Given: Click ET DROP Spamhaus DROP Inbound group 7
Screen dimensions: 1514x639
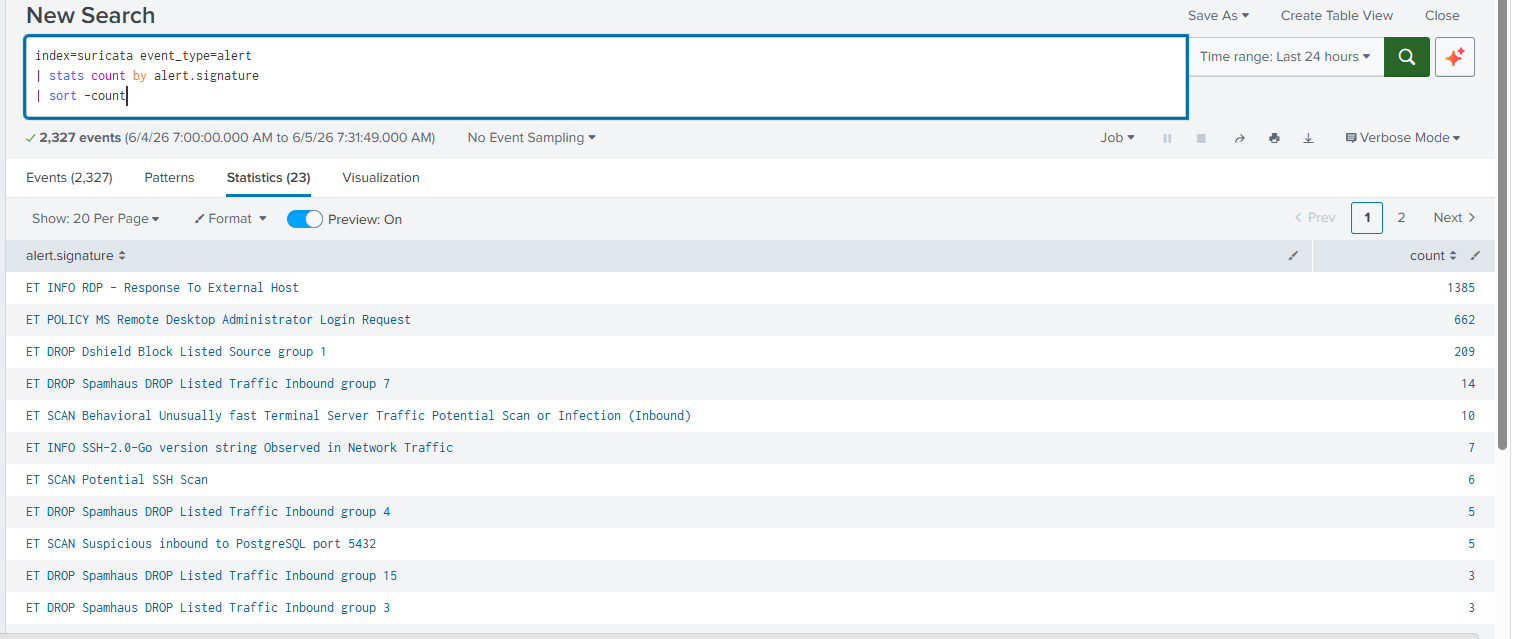Looking at the screenshot, I should [x=208, y=384].
